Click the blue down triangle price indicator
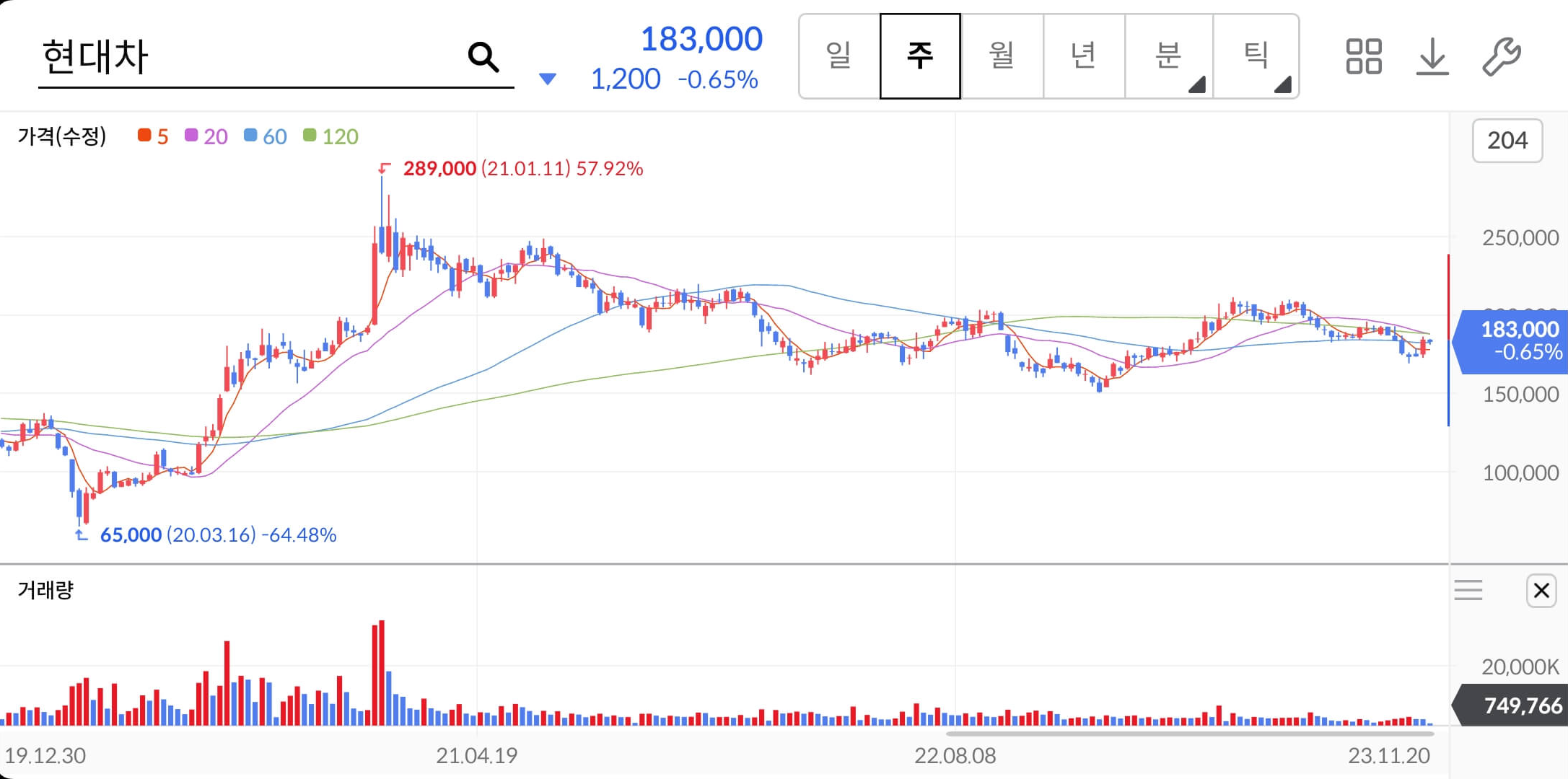The image size is (1568, 779). (x=548, y=79)
